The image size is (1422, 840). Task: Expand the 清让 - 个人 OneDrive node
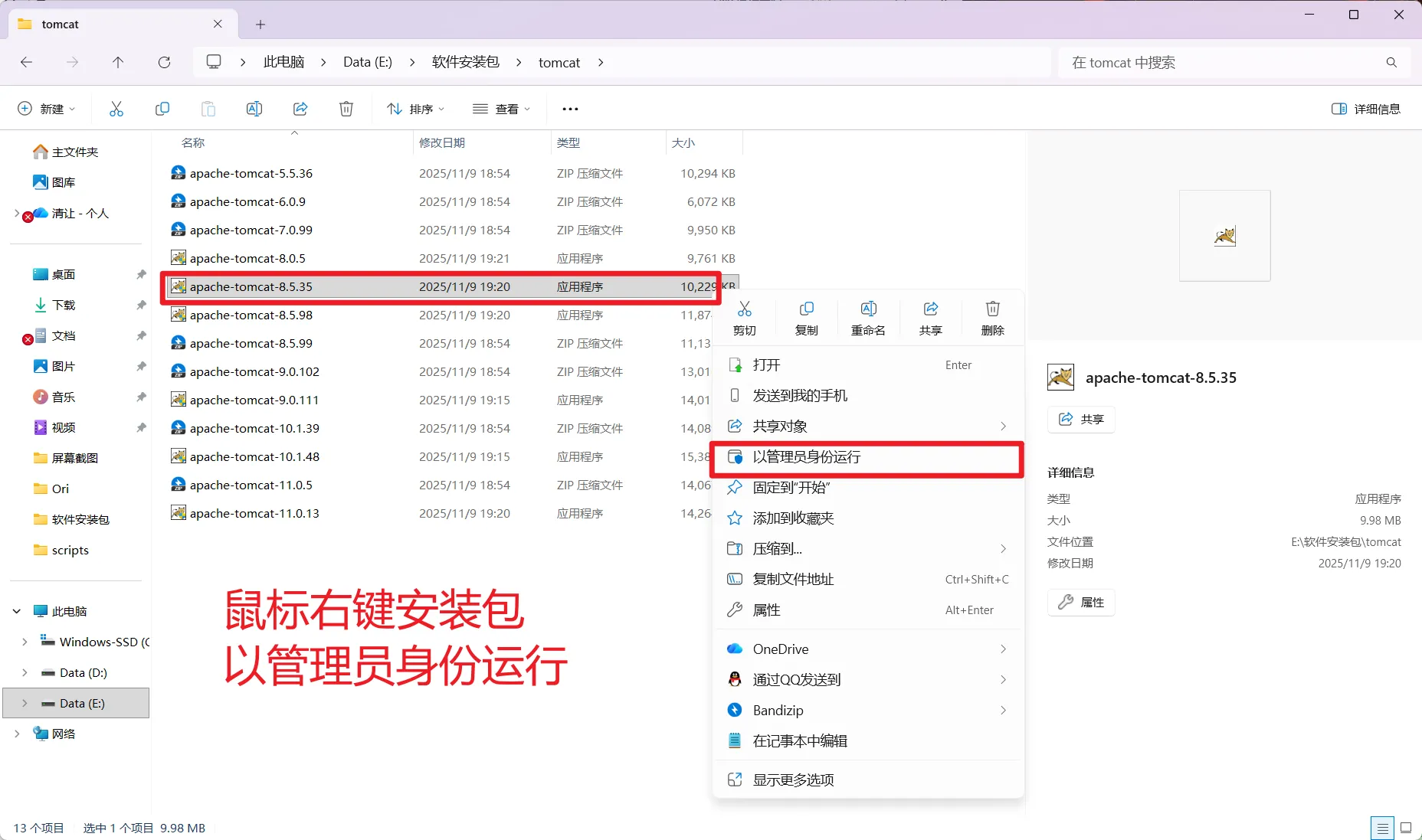(17, 213)
